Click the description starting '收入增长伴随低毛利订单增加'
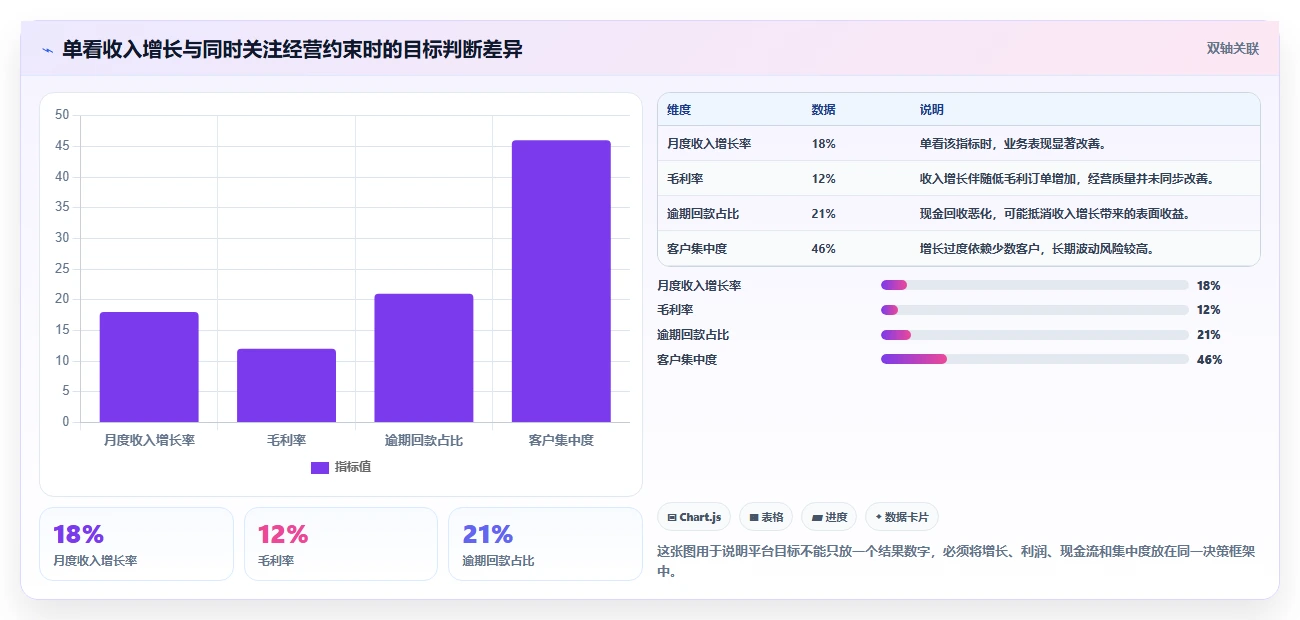Screen dimensions: 1300x620 click(1067, 179)
